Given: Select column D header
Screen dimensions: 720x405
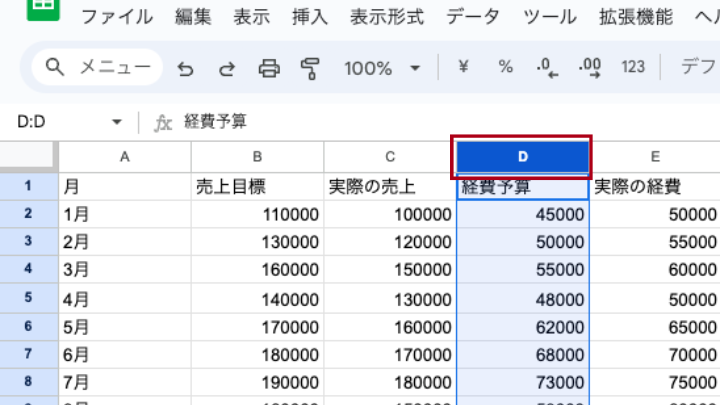Looking at the screenshot, I should coord(522,156).
